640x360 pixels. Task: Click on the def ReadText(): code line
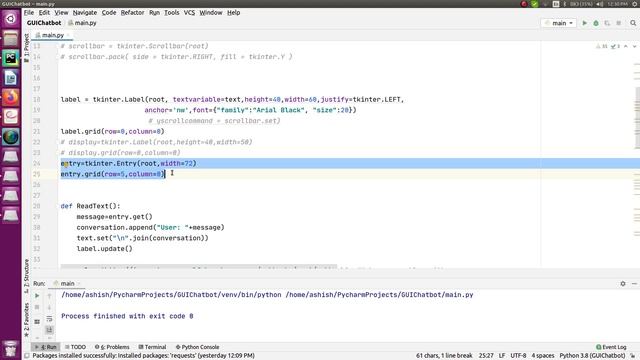point(91,206)
